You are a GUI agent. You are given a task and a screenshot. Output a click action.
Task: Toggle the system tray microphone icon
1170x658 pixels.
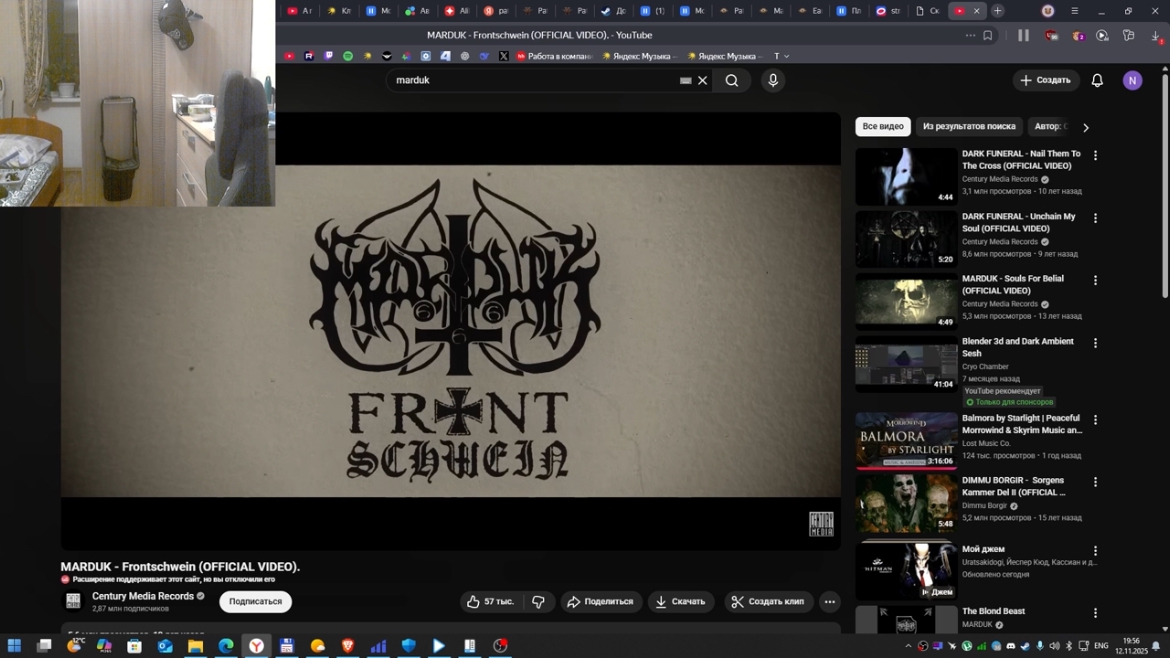coord(1039,646)
